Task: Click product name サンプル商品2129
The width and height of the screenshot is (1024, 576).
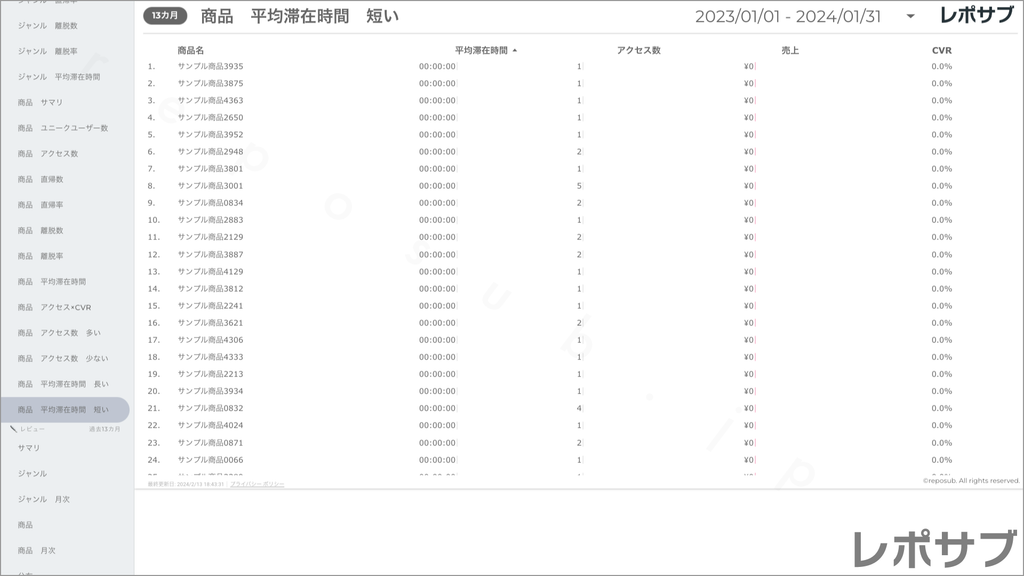Action: pyautogui.click(x=210, y=237)
